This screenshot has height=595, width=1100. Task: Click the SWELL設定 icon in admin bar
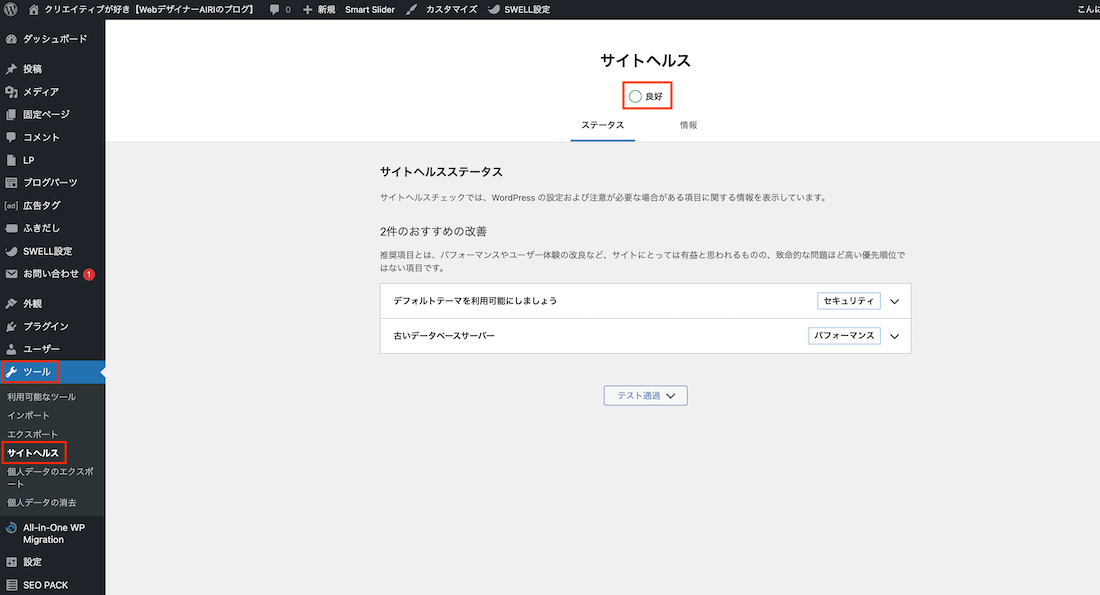pyautogui.click(x=494, y=9)
